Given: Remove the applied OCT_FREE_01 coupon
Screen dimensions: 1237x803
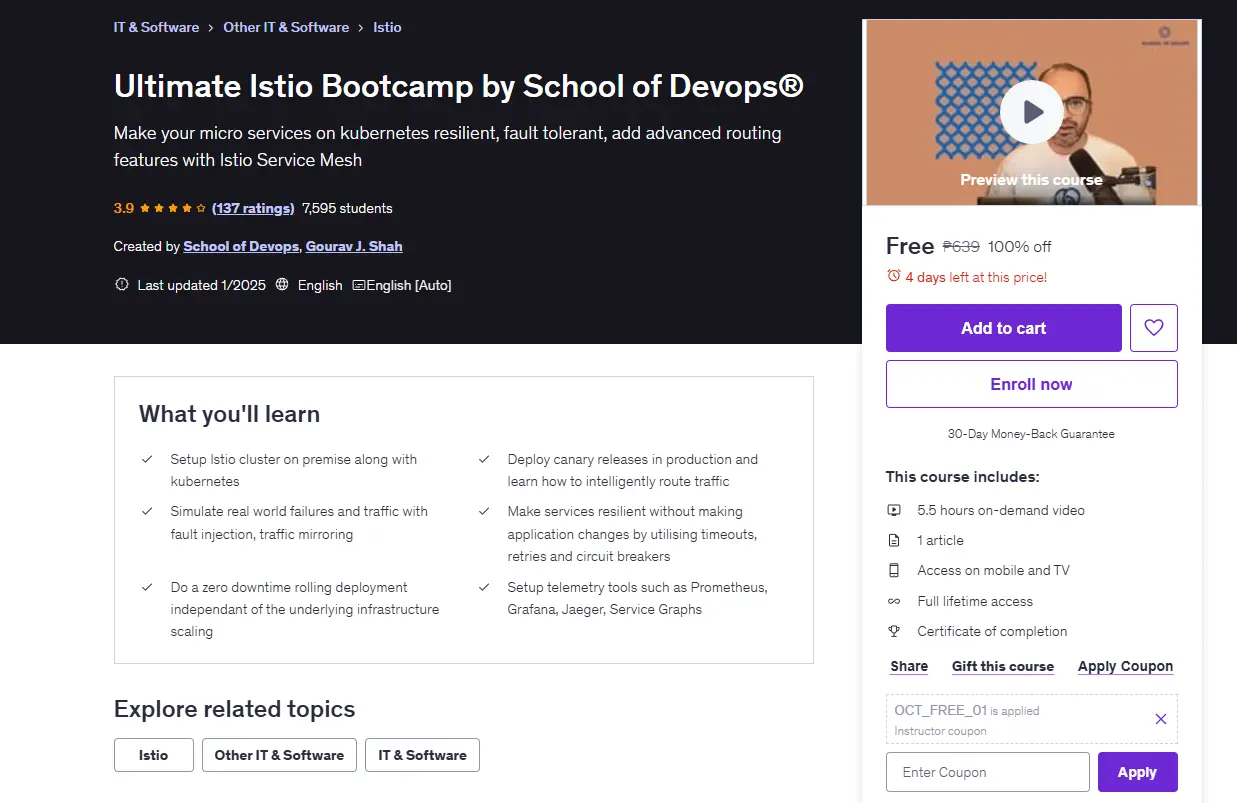Looking at the screenshot, I should coord(1160,719).
